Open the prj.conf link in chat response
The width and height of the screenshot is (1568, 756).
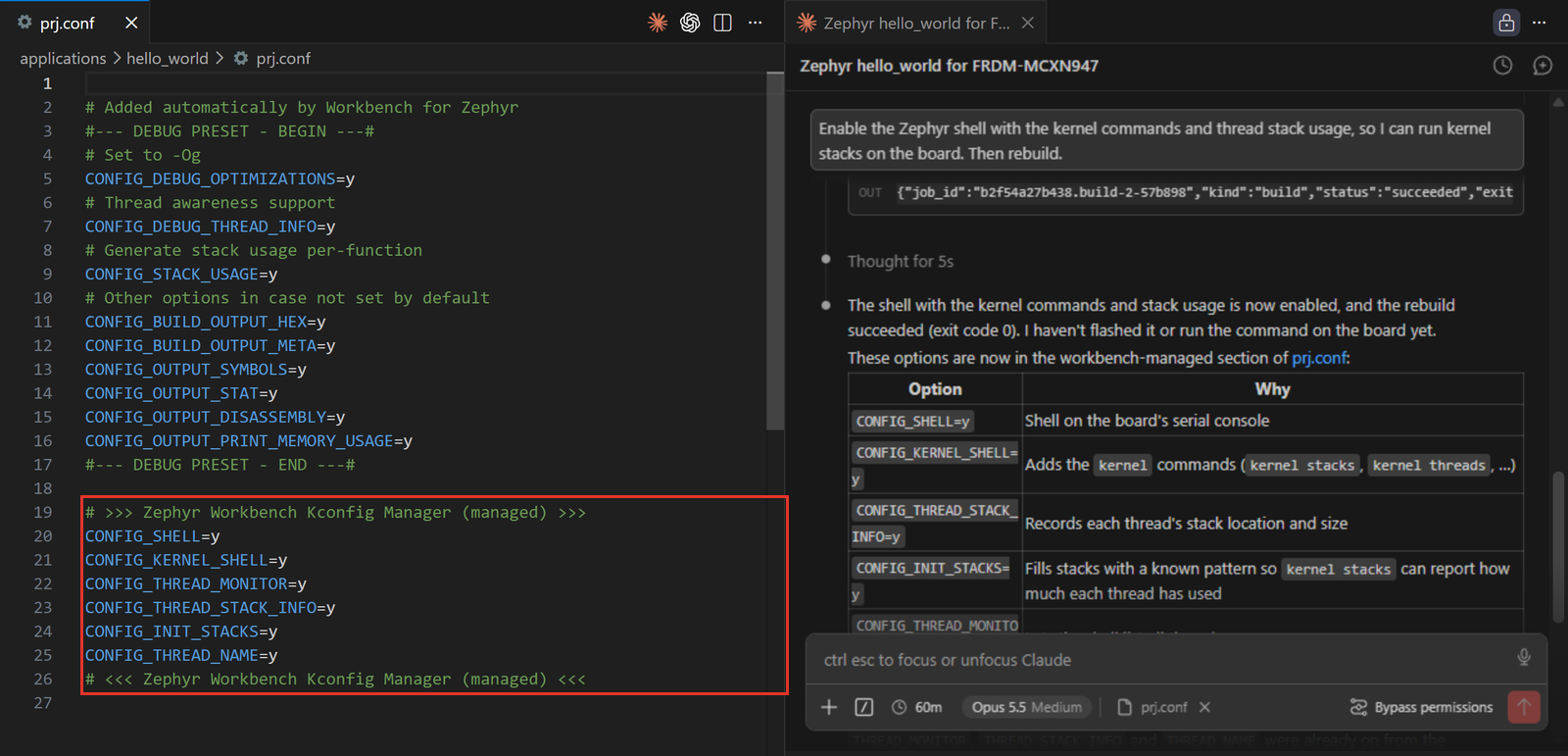coord(1318,358)
